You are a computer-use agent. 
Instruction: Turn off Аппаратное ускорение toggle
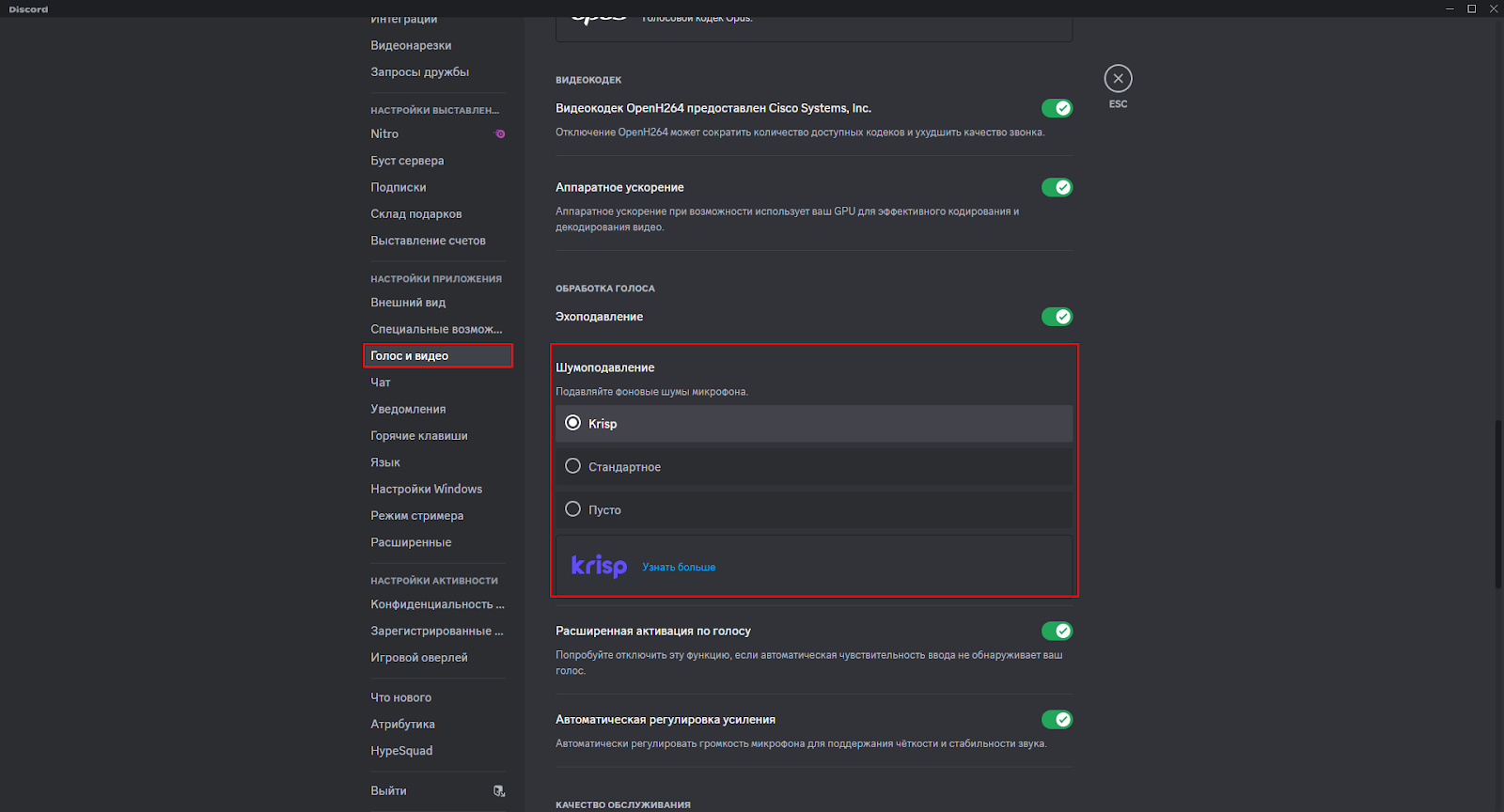1057,188
